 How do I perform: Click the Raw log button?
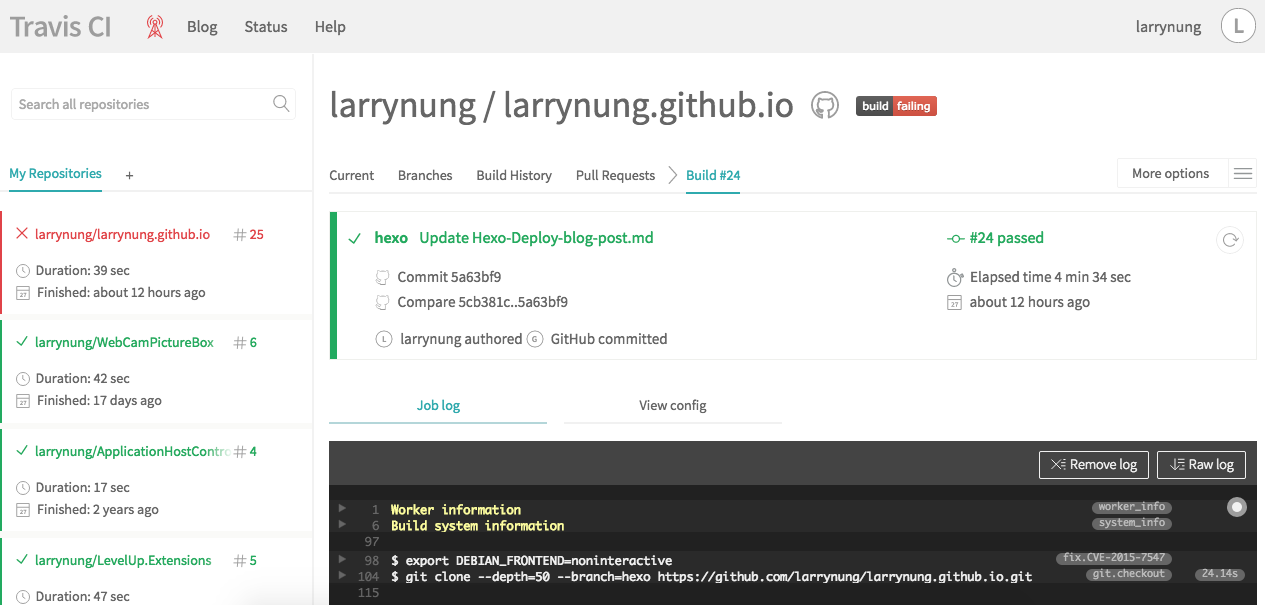click(1202, 464)
